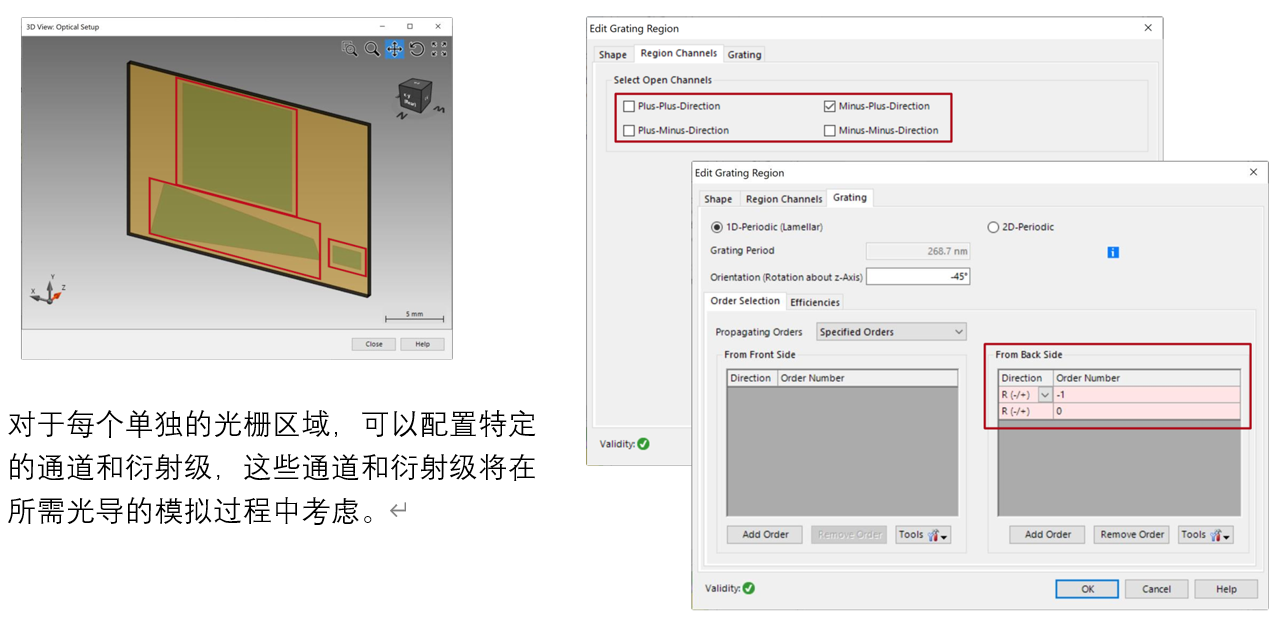Click Help in the Edit Grating Region dialog
The width and height of the screenshot is (1279, 624).
click(1226, 589)
